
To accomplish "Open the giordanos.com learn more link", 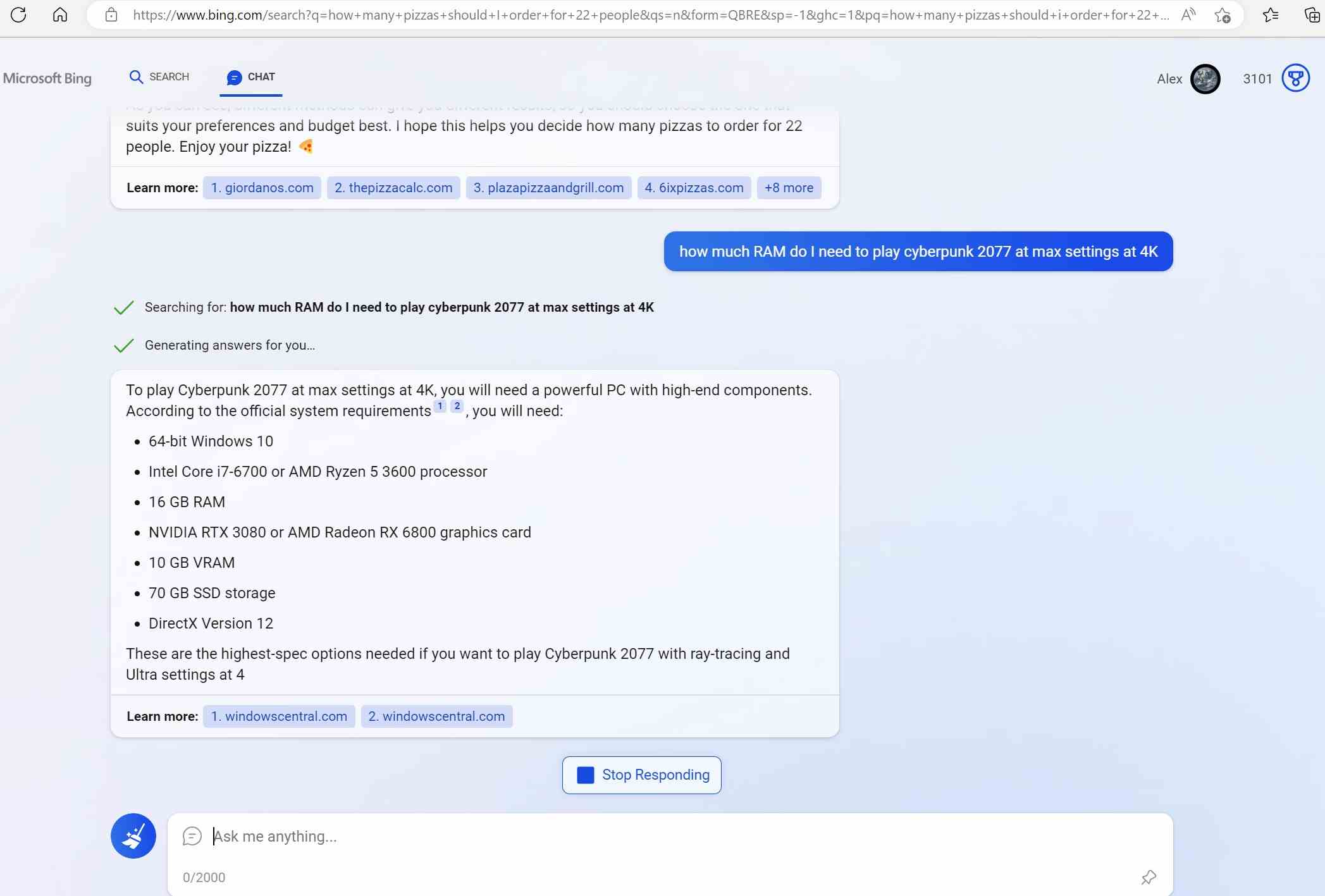I will tap(261, 187).
